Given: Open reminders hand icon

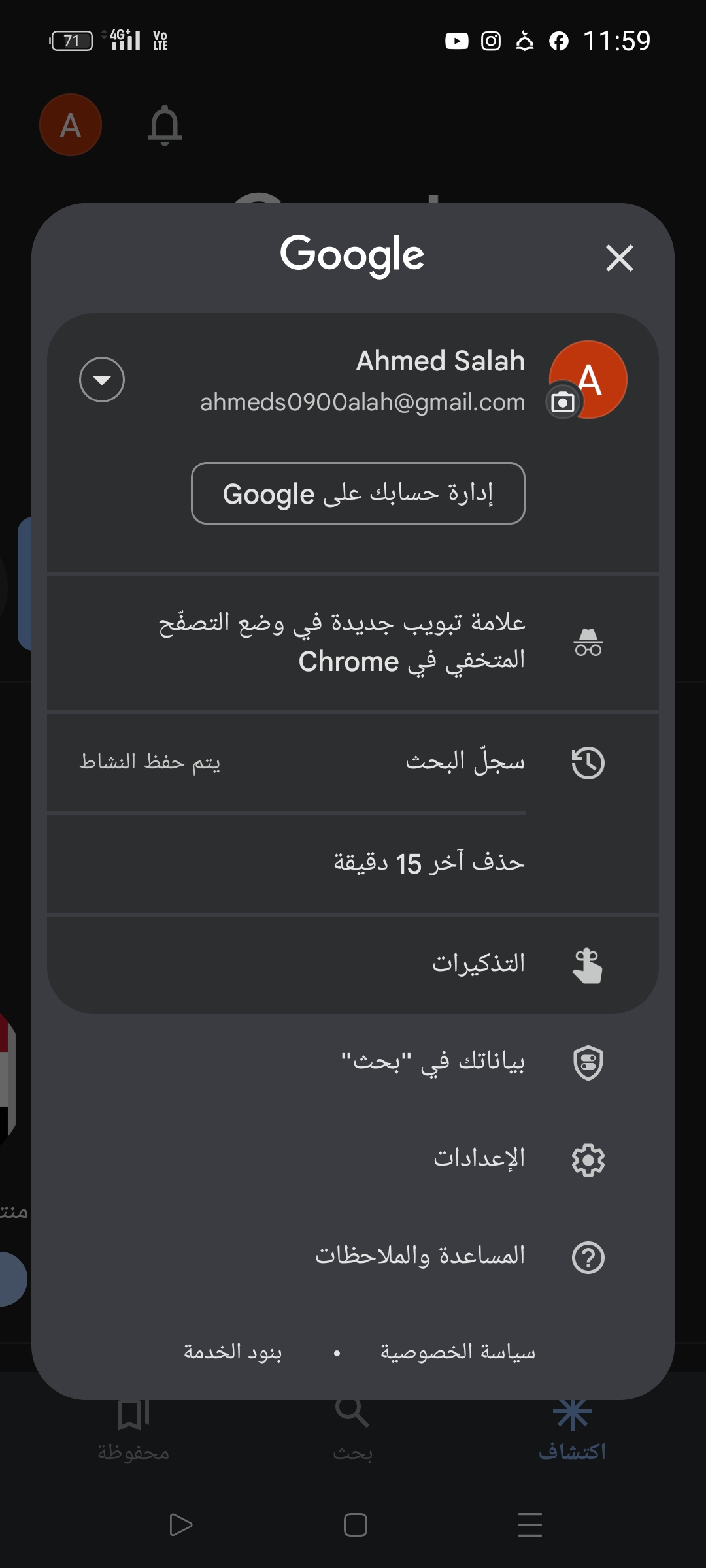Looking at the screenshot, I should pyautogui.click(x=588, y=965).
